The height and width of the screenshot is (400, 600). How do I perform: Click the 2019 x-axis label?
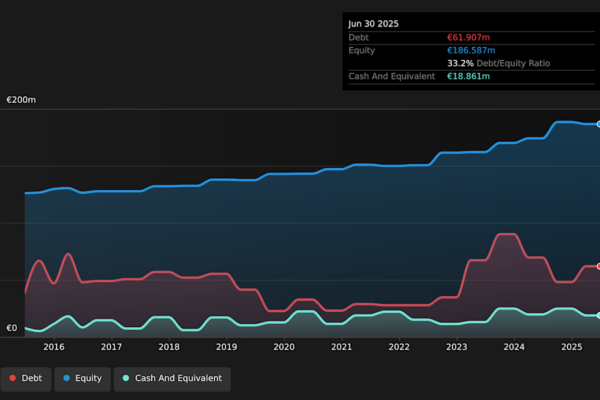[227, 347]
